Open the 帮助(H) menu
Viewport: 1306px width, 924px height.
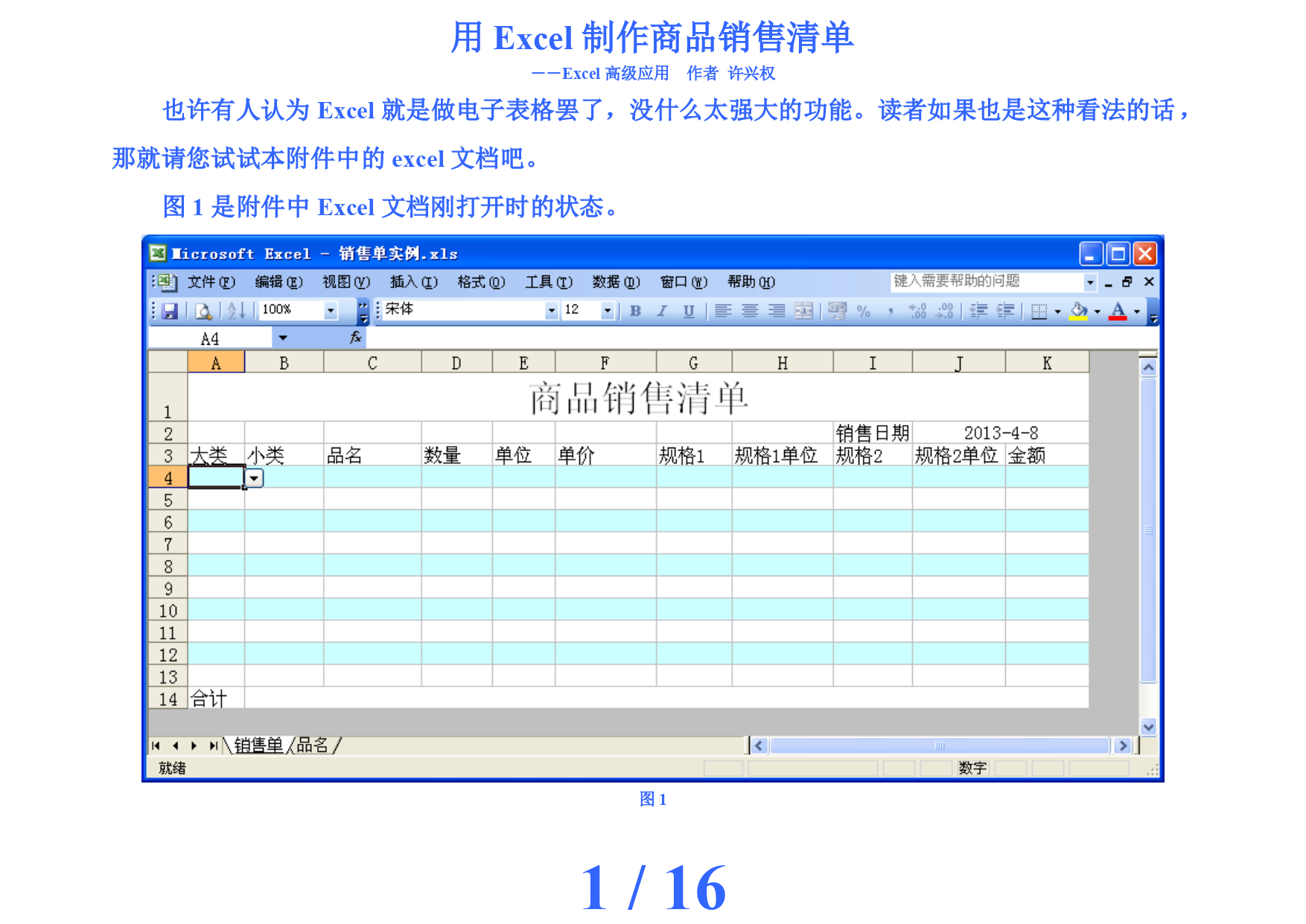tap(751, 282)
